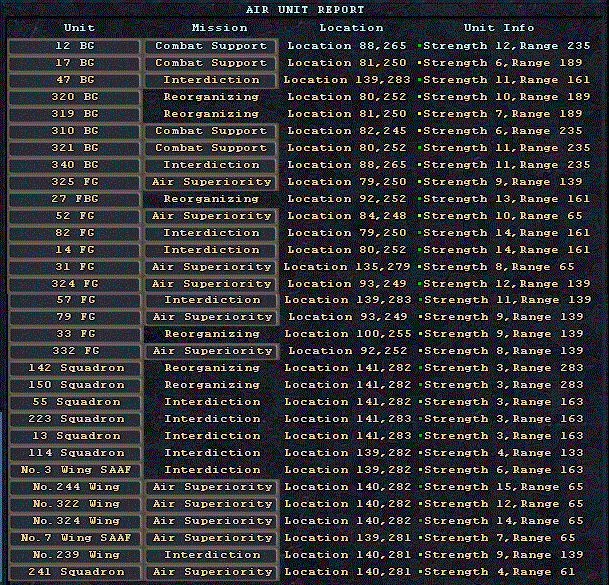Screen dimensions: 609x585
Task: Click Location 135,279 of 31 FG
Action: pyautogui.click(x=347, y=267)
